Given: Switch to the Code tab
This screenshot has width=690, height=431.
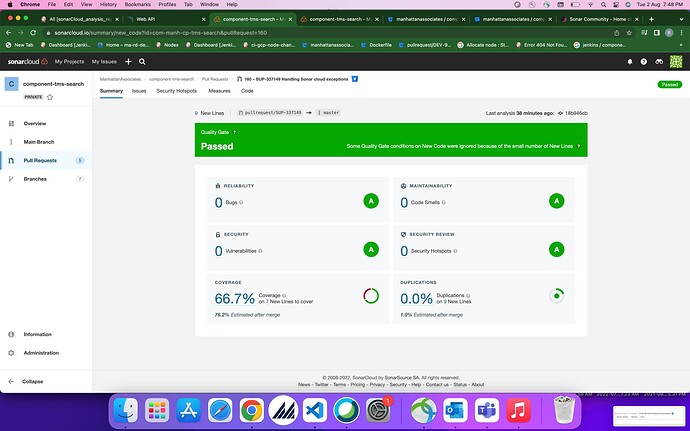Looking at the screenshot, I should click(247, 91).
